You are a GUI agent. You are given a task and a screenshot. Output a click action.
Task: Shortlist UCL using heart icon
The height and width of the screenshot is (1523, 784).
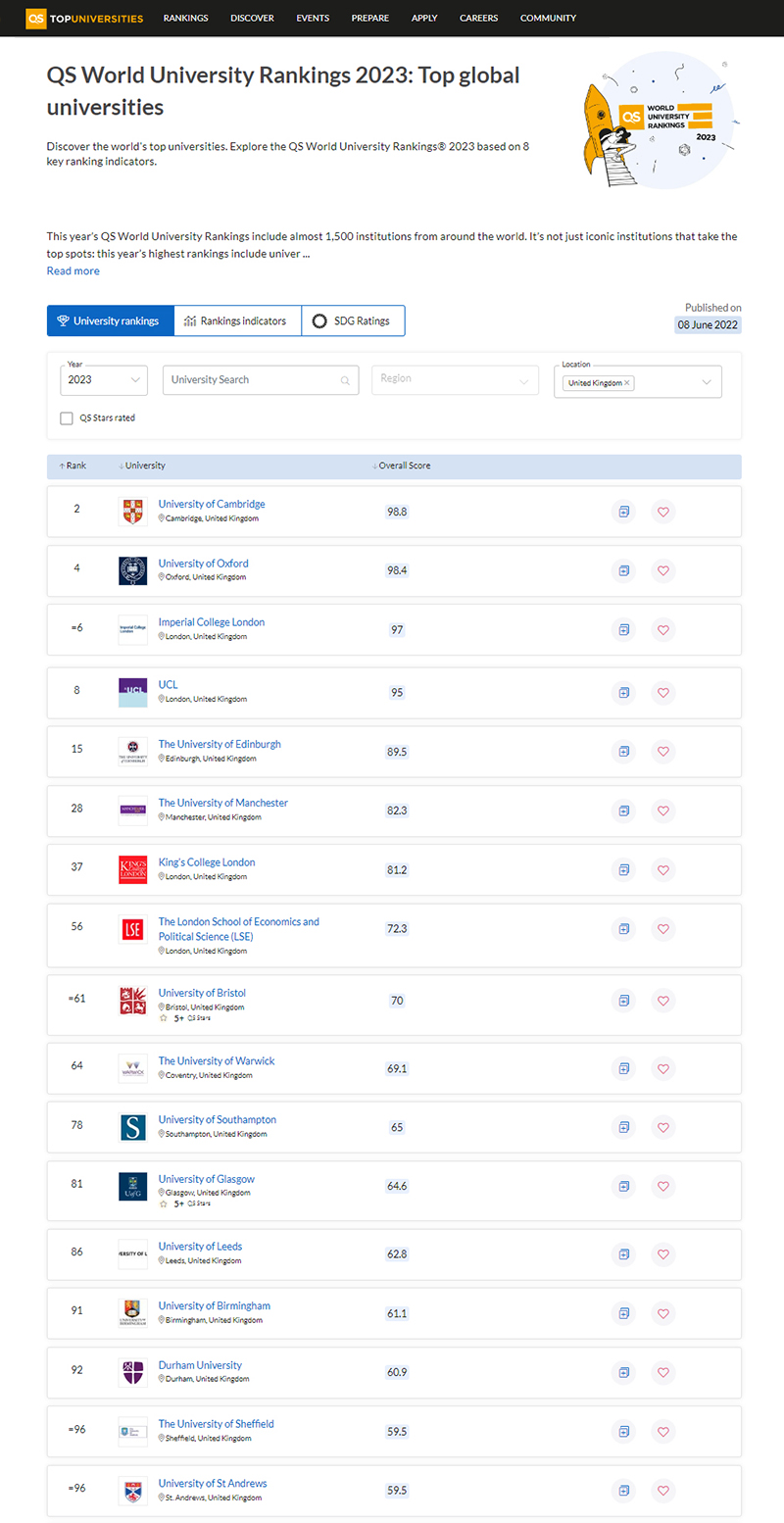click(663, 692)
